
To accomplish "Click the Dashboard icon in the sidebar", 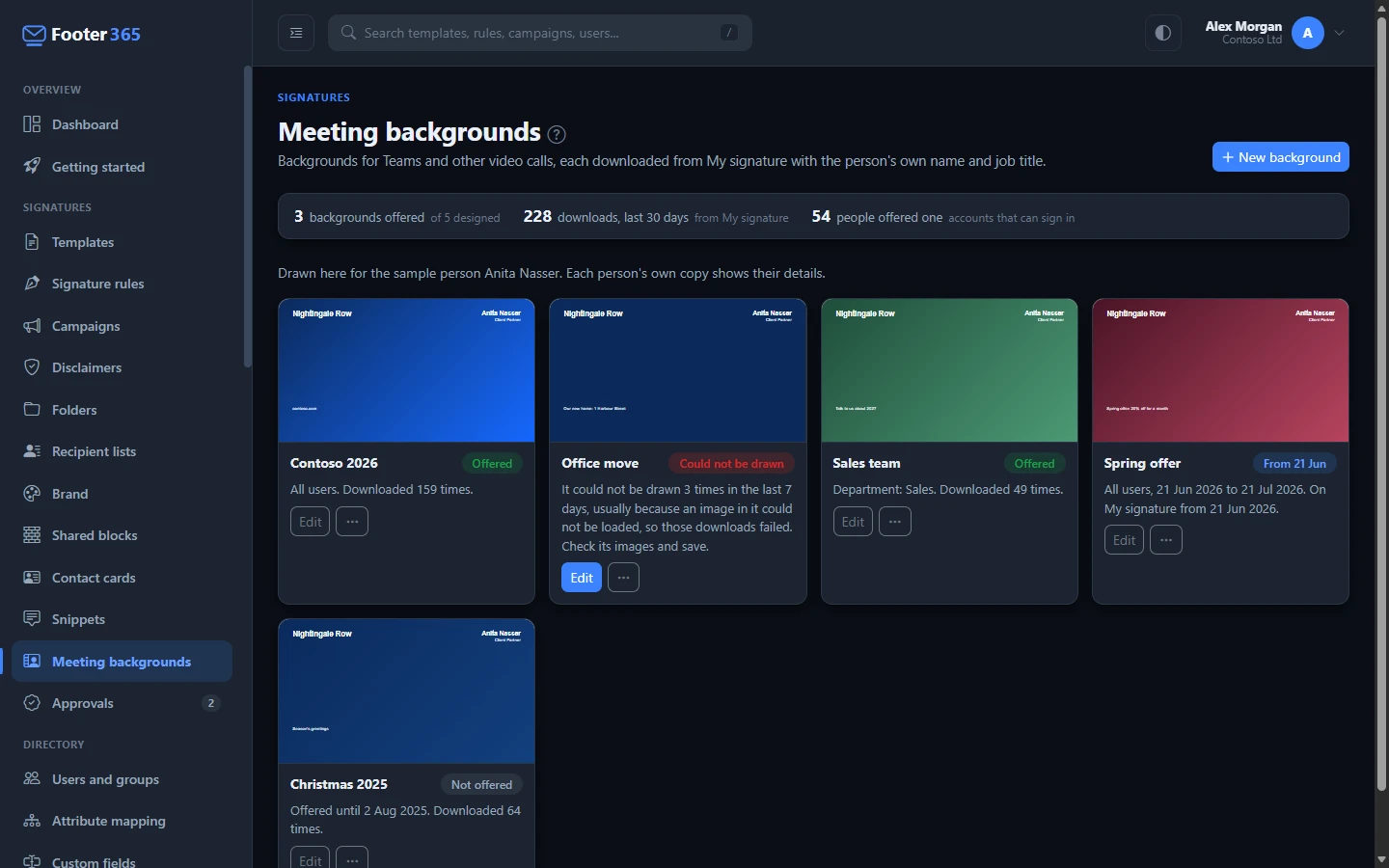I will click(x=32, y=124).
